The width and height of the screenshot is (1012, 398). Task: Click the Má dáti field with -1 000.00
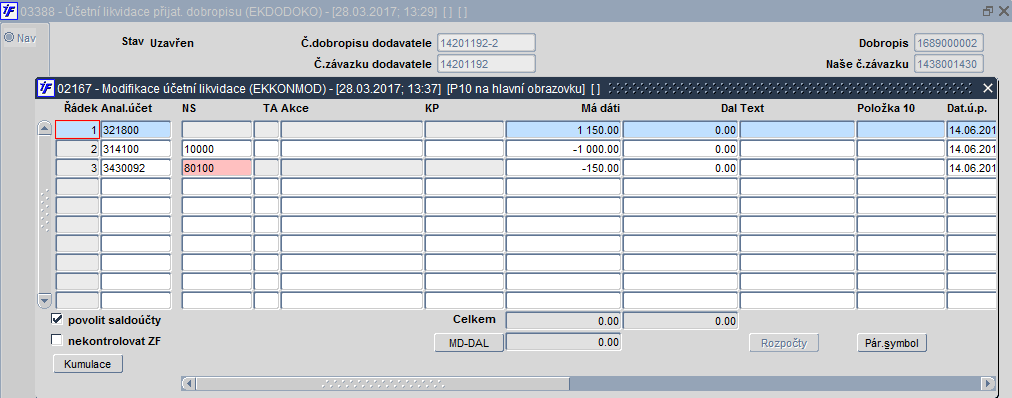tap(563, 149)
